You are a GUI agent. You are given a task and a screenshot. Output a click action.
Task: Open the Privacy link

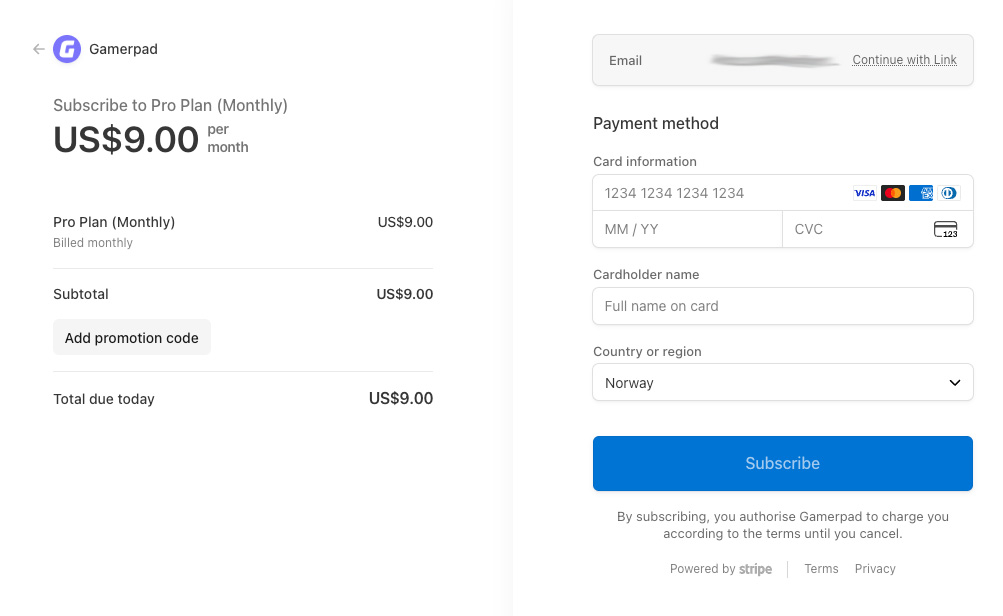pos(875,569)
